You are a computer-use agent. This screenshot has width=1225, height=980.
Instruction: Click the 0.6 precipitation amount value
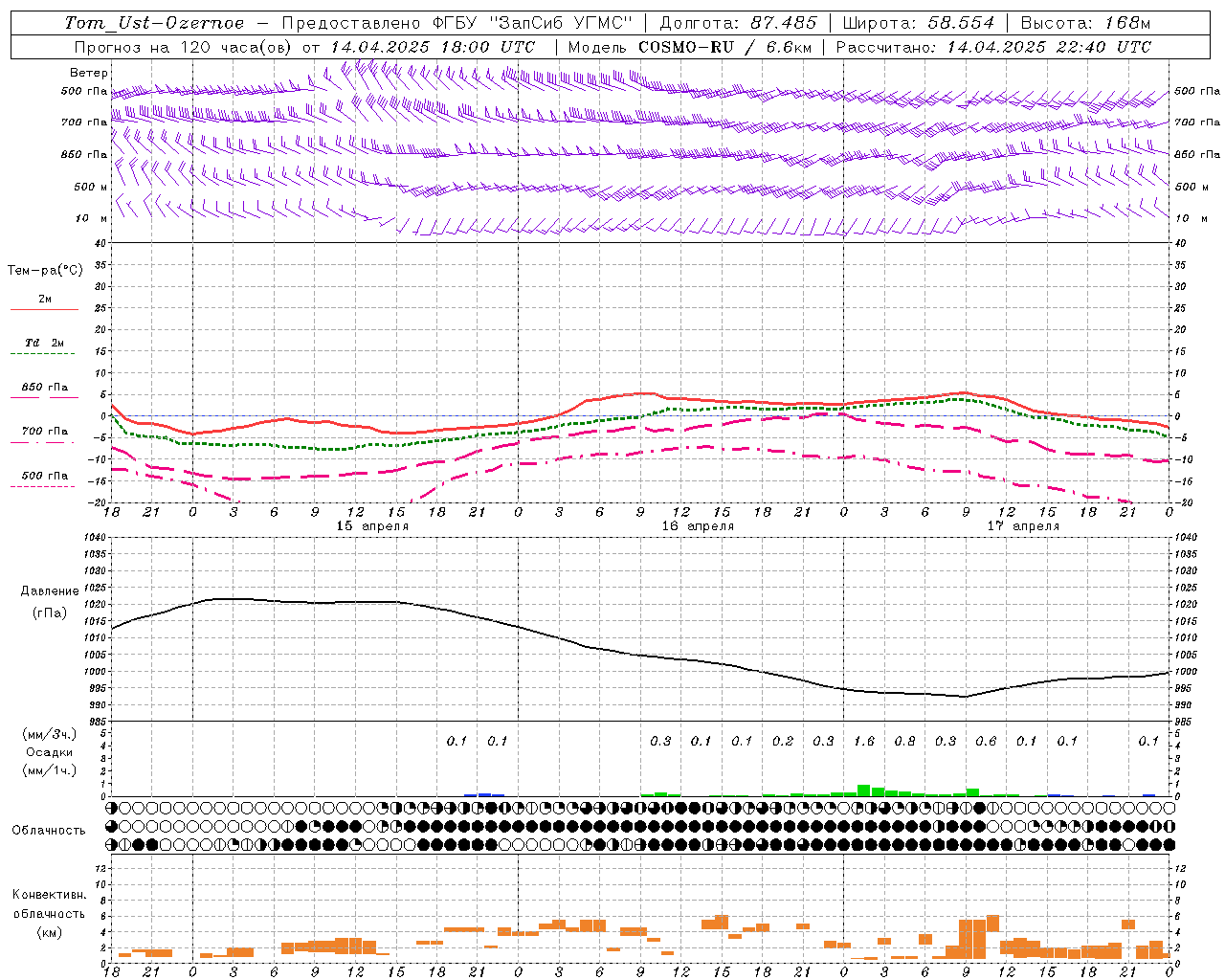point(986,741)
